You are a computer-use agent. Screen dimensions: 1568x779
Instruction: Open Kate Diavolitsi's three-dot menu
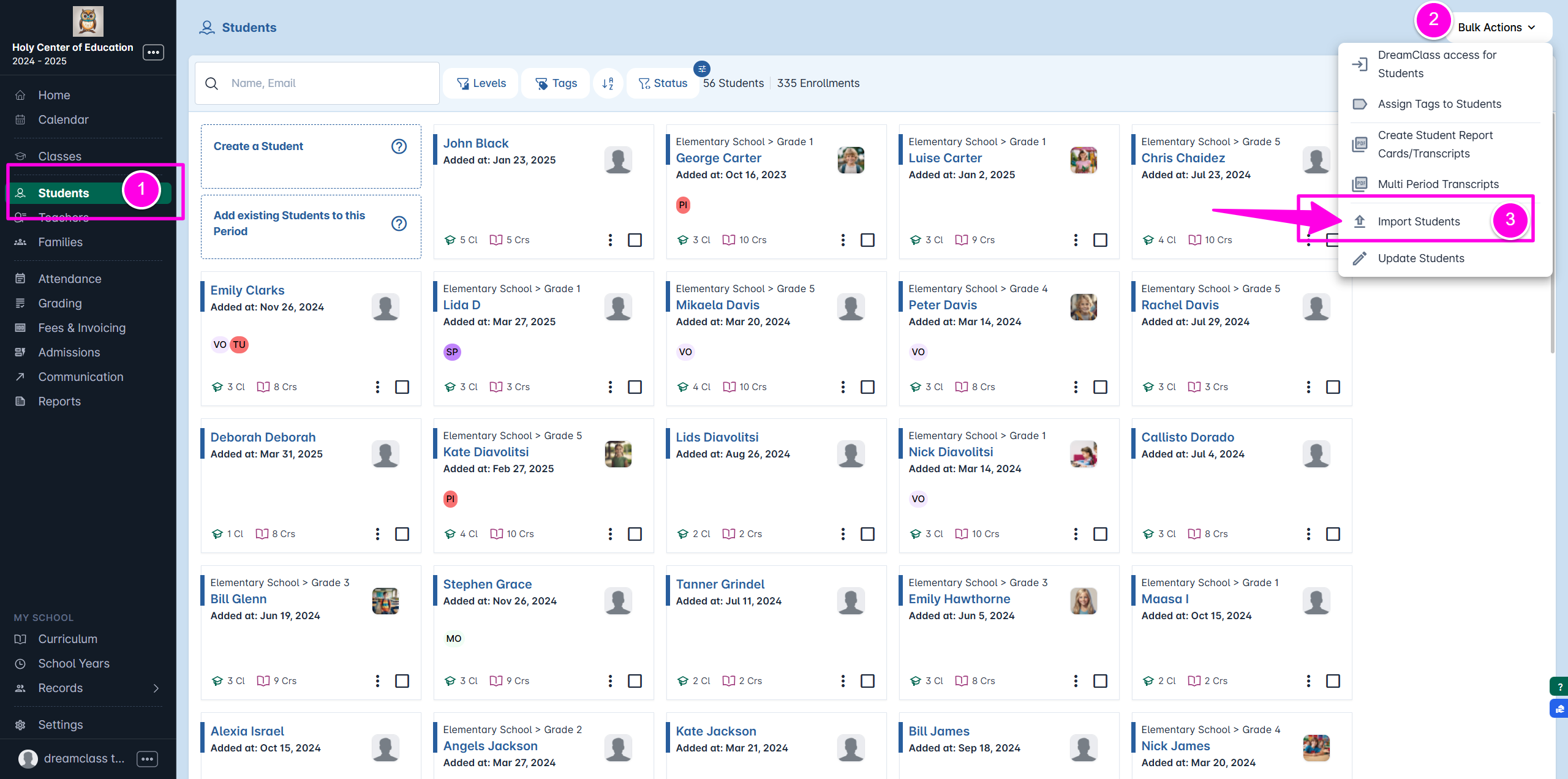coord(610,534)
